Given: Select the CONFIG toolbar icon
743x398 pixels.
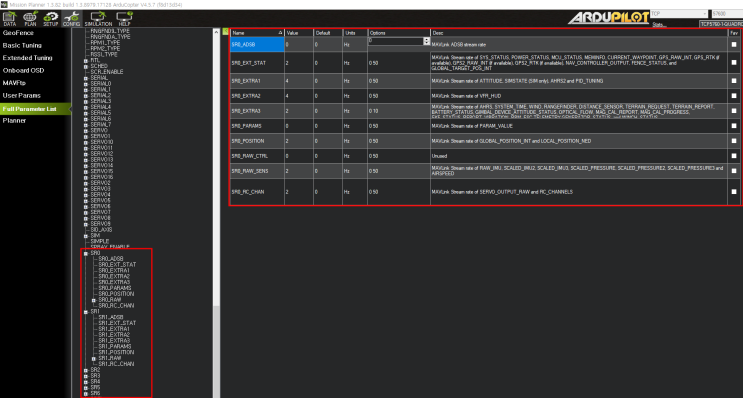Looking at the screenshot, I should pyautogui.click(x=72, y=19).
